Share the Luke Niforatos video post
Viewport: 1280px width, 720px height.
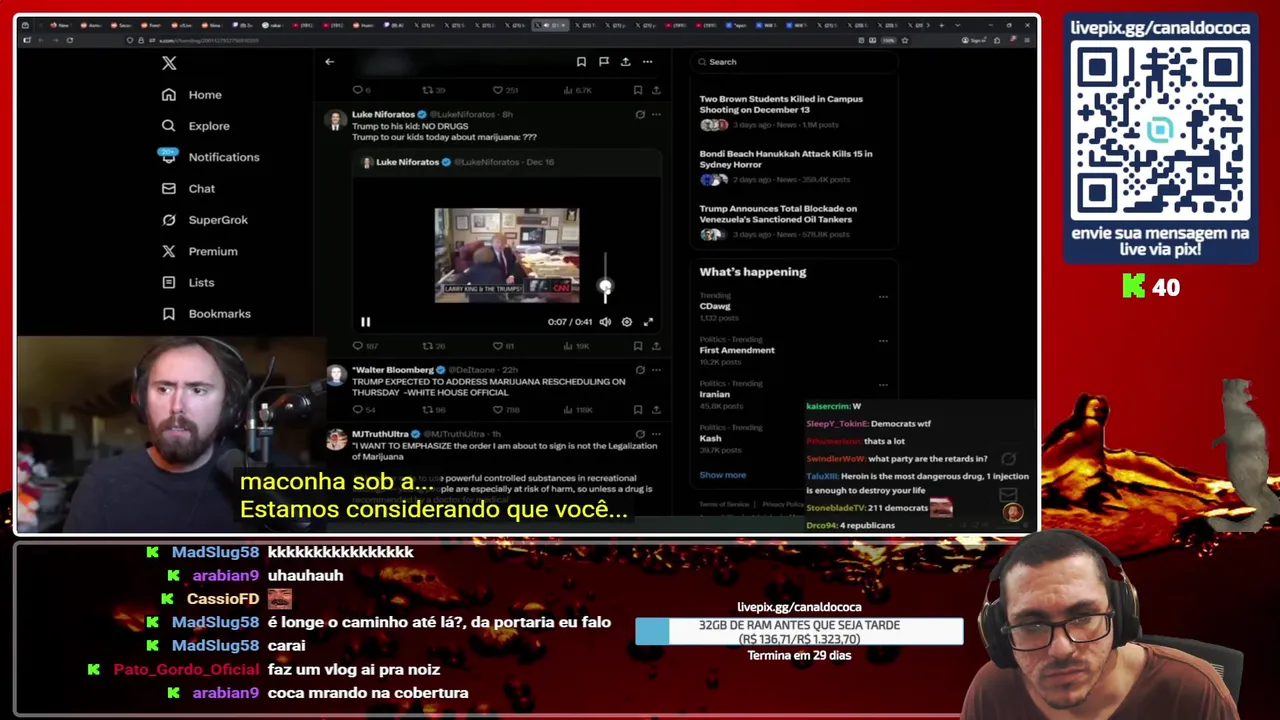pyautogui.click(x=656, y=346)
